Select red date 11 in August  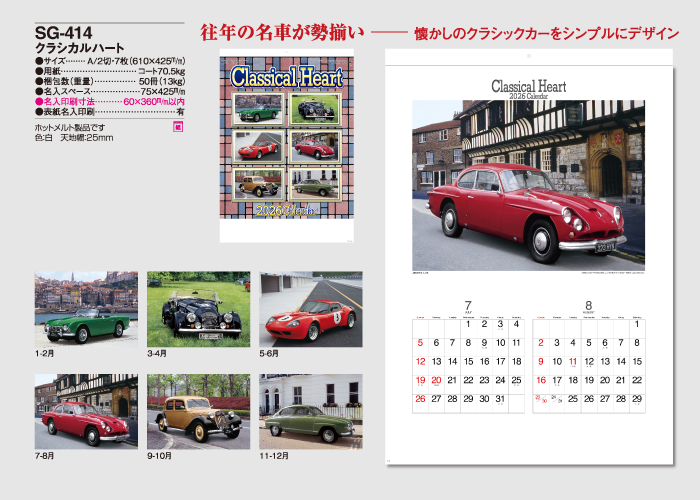[x=573, y=361]
